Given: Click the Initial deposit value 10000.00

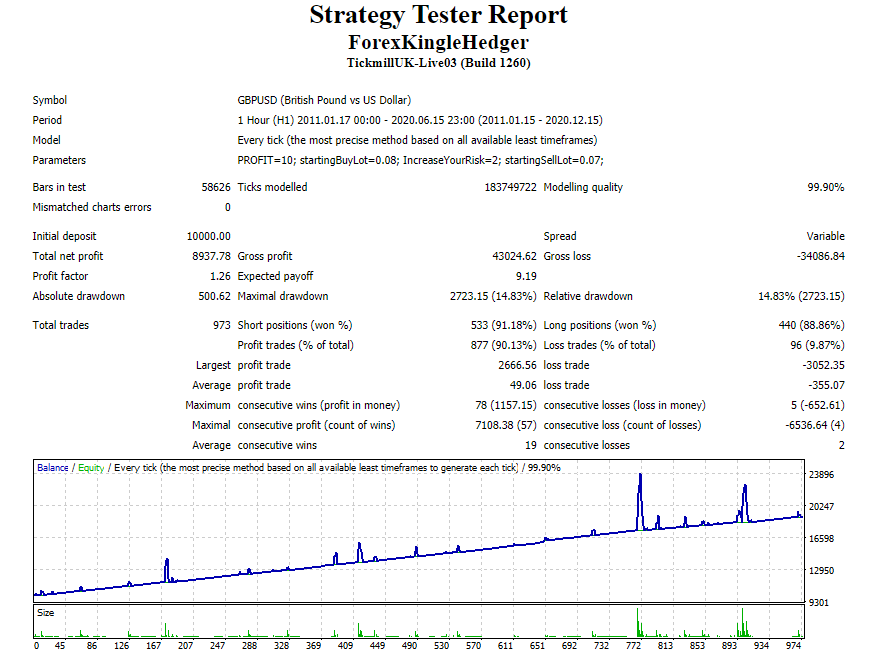Looking at the screenshot, I should (208, 236).
